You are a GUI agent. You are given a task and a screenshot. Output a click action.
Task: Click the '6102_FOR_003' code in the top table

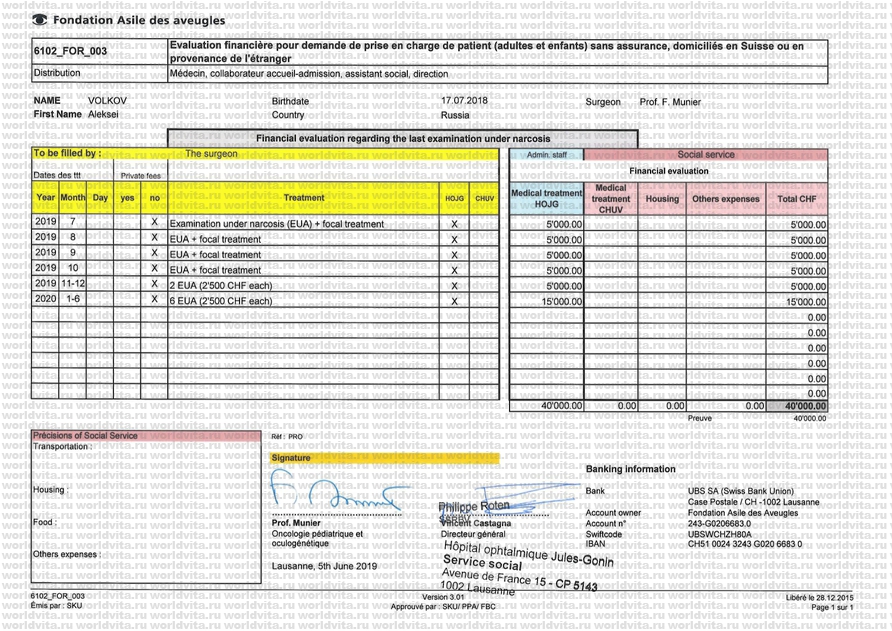point(70,51)
